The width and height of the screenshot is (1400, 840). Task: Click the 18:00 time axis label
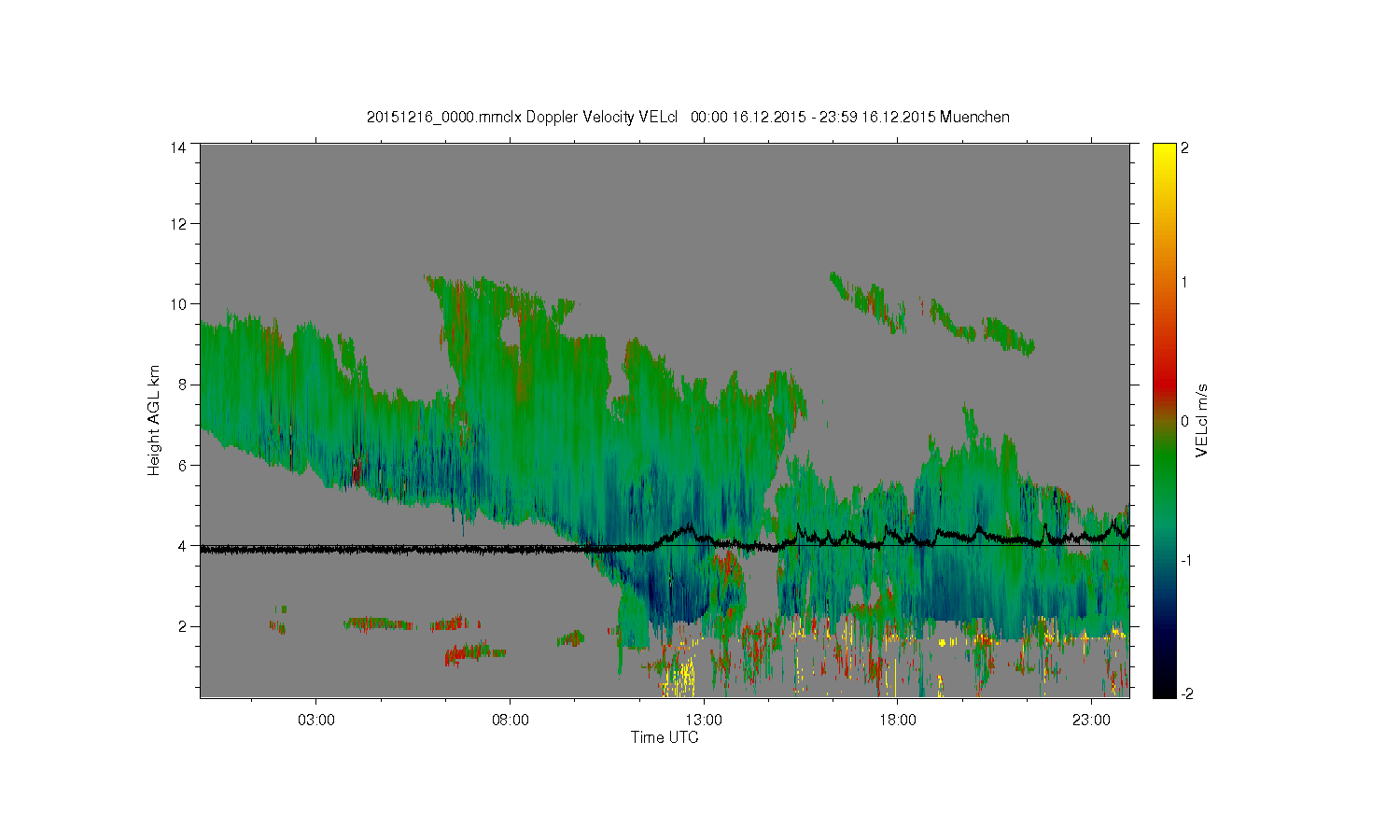(897, 721)
